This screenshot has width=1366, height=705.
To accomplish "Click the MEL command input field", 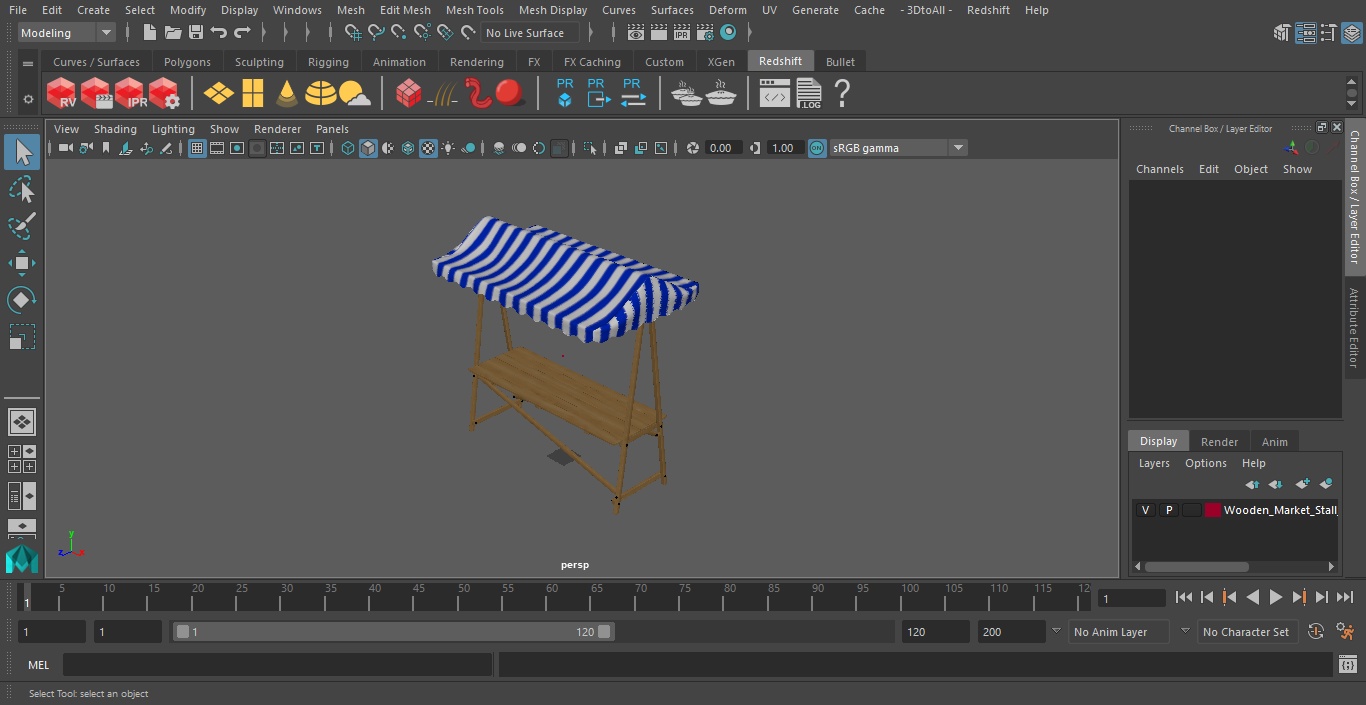I will (x=277, y=665).
